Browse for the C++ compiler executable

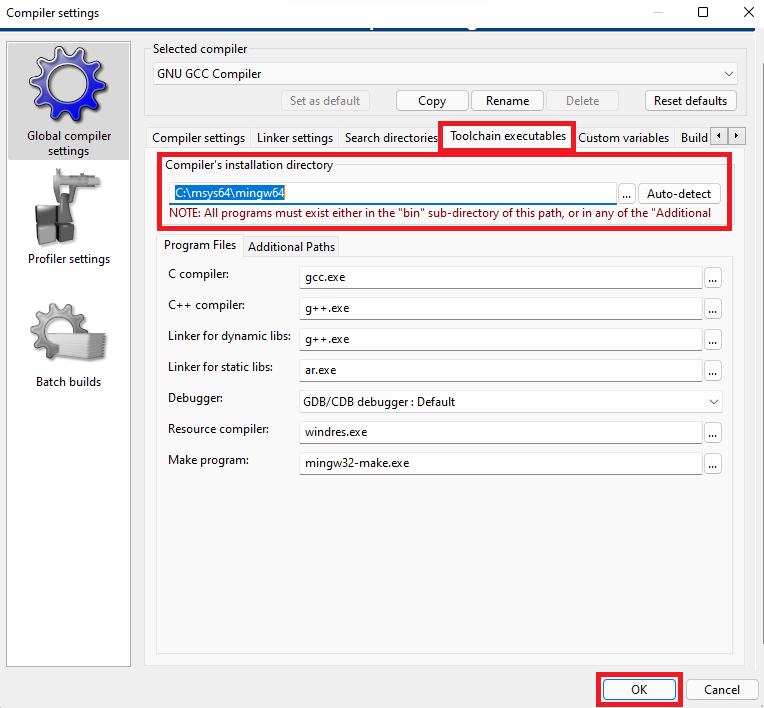click(x=712, y=309)
